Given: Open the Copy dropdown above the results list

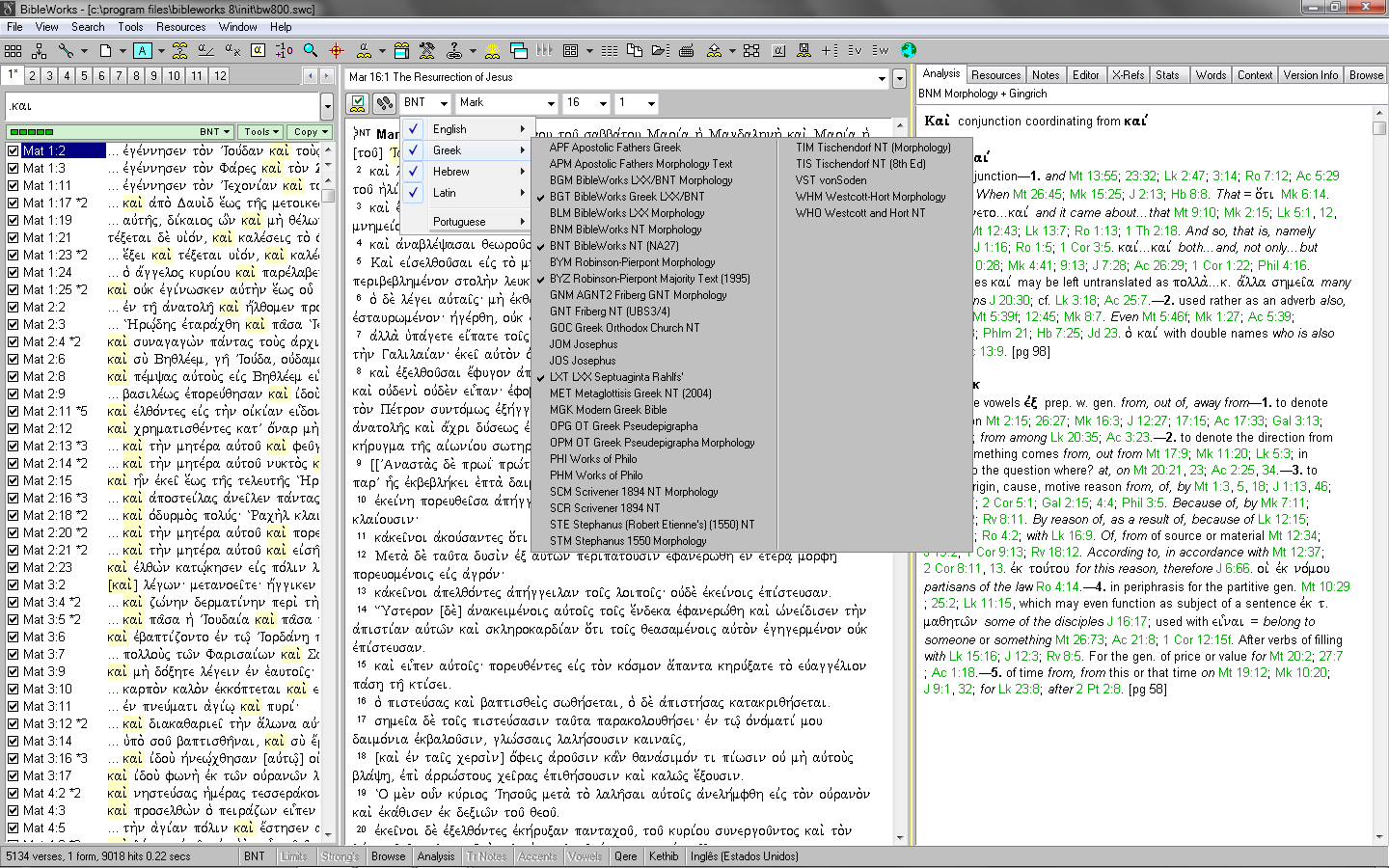Looking at the screenshot, I should point(311,132).
